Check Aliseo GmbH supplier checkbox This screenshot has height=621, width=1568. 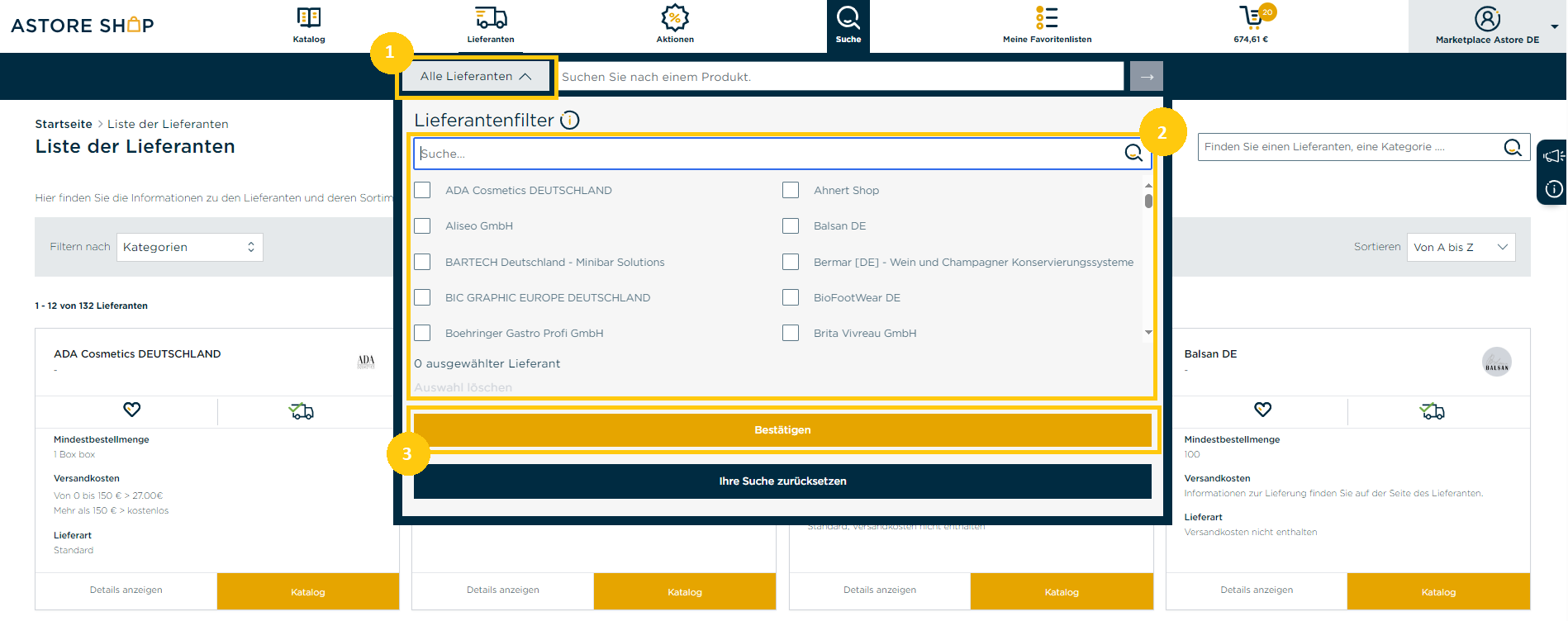click(422, 225)
